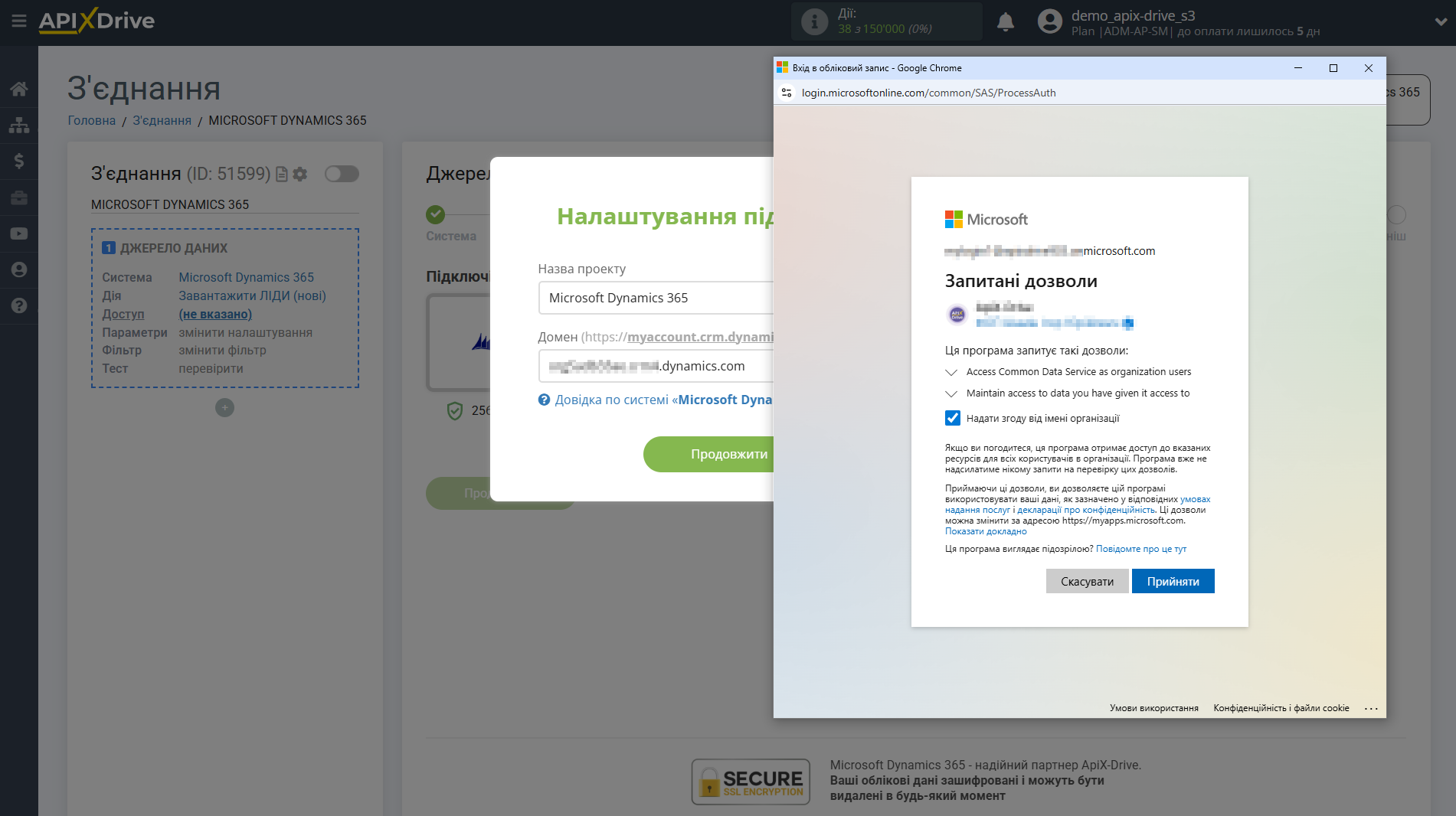Click the Дії usage counter 38 з 150'000
The height and width of the screenshot is (816, 1456).
pos(884,28)
